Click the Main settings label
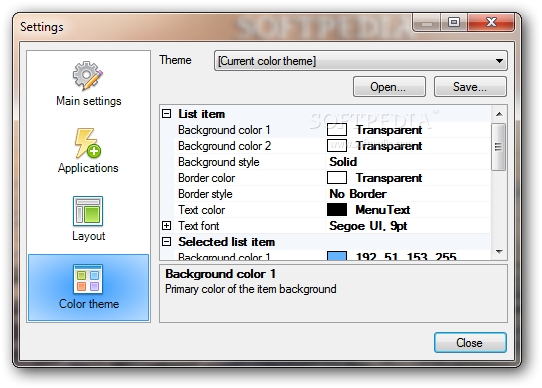 pos(88,101)
